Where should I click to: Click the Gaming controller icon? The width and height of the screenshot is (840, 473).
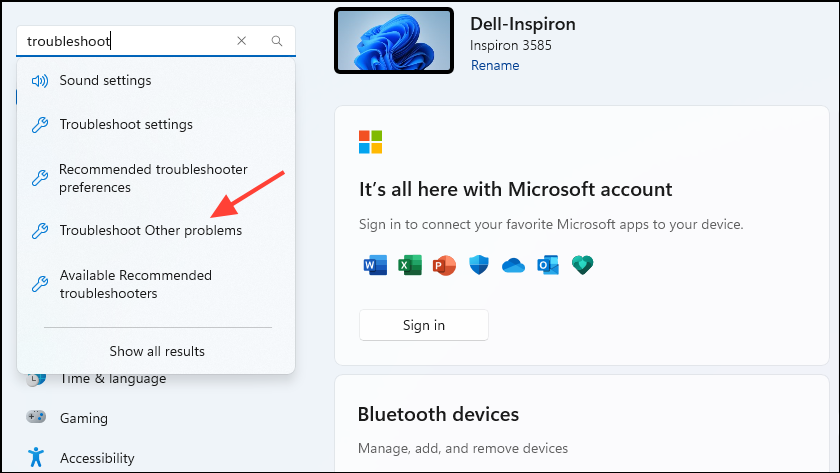pyautogui.click(x=36, y=417)
